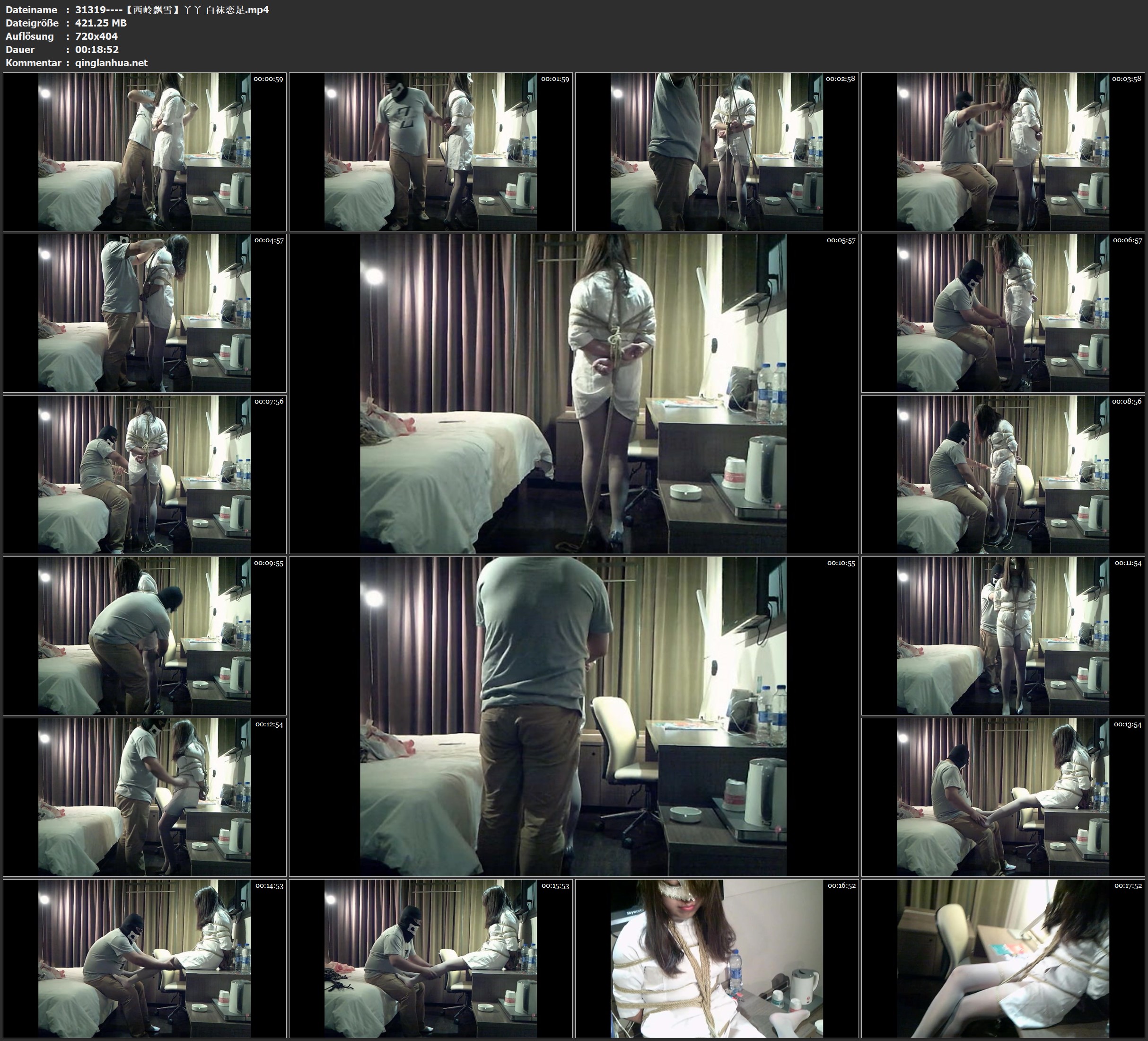The image size is (1148, 1041).
Task: Click the thumbnail at timestamp 00:08:56
Action: (x=1003, y=474)
